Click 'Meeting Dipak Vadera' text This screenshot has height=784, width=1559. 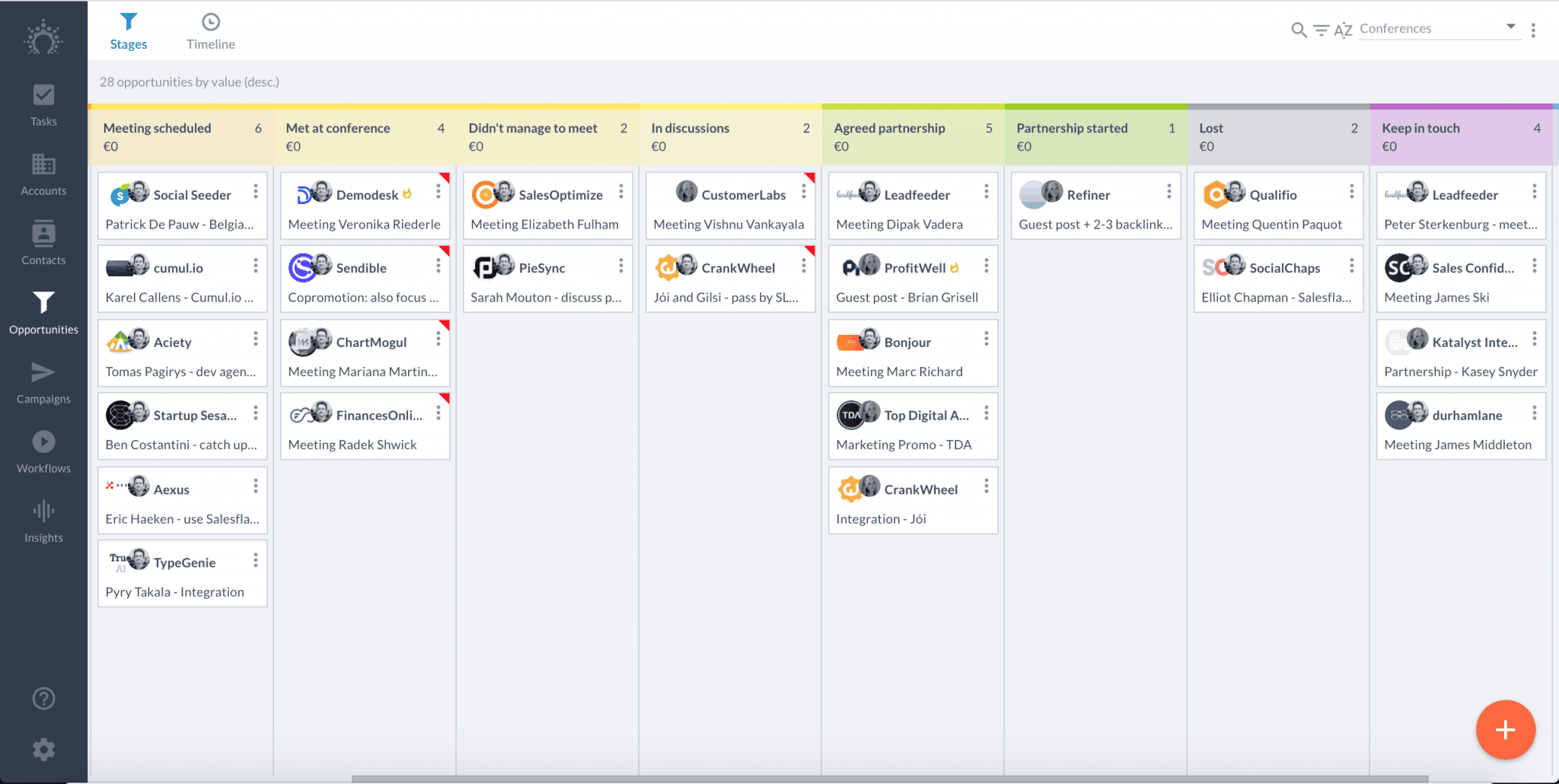click(900, 225)
